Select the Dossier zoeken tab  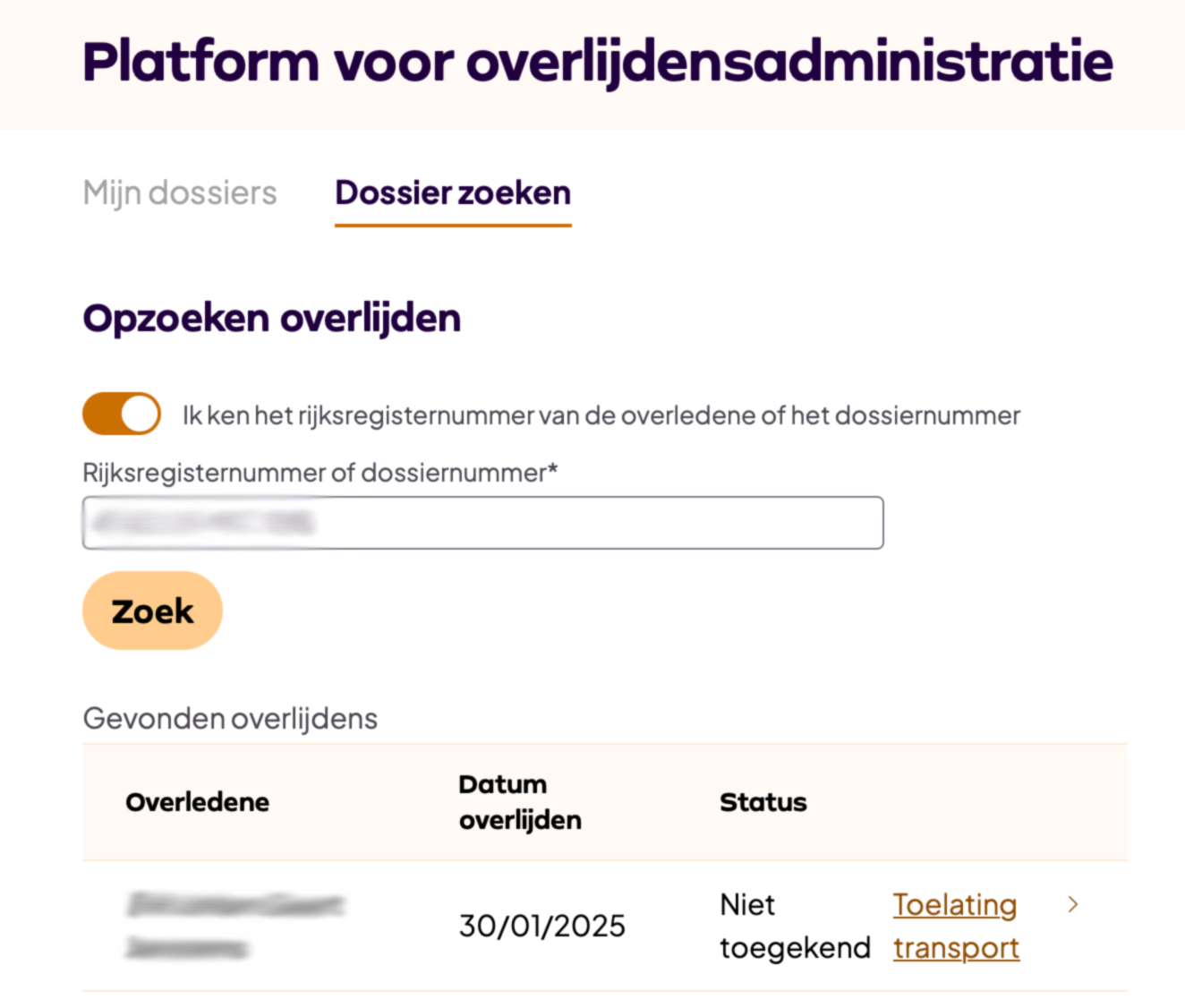click(x=453, y=192)
